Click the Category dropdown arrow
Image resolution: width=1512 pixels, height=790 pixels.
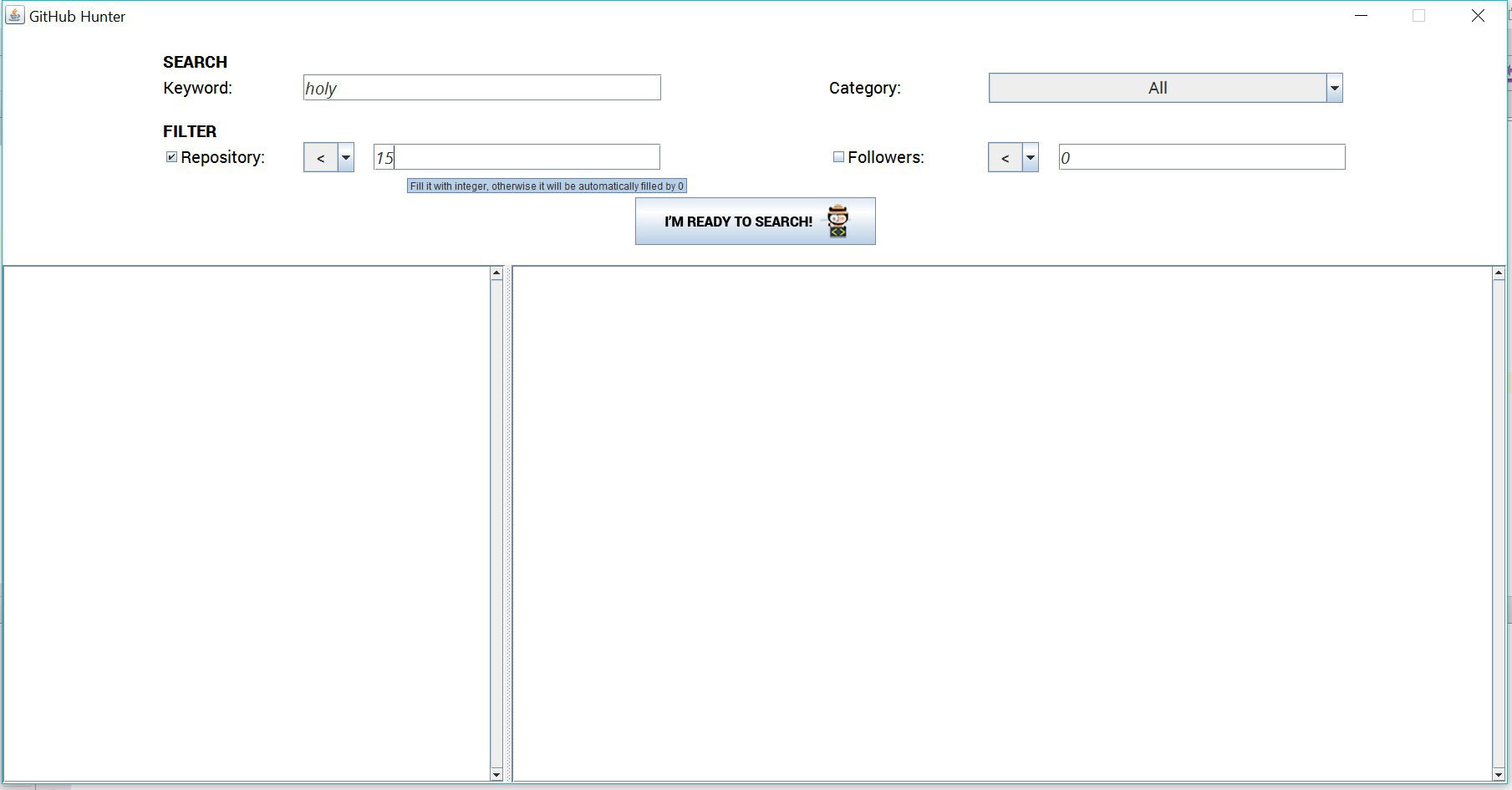pyautogui.click(x=1335, y=88)
